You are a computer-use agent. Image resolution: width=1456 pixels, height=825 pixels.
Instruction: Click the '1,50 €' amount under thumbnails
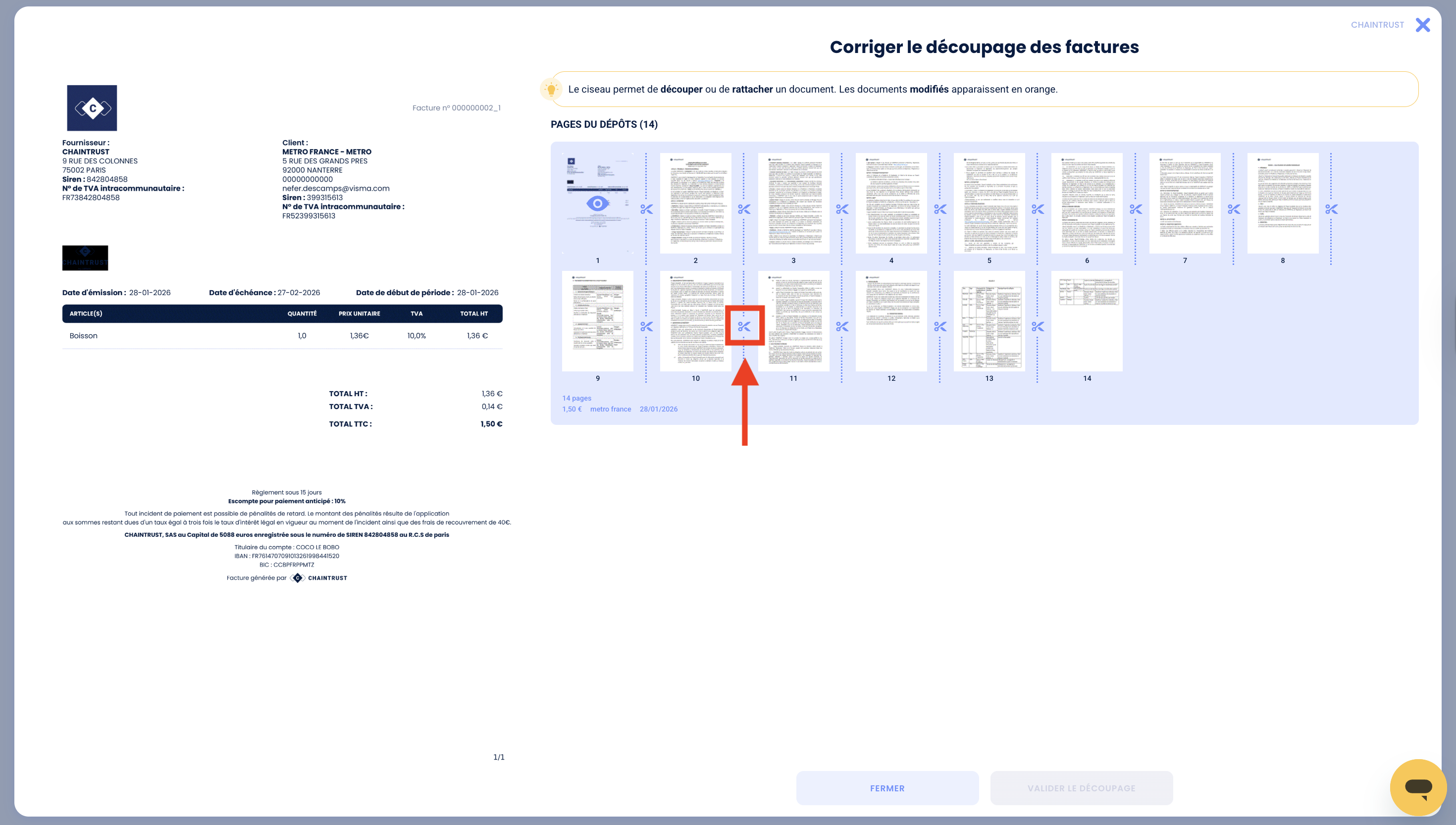coord(572,409)
